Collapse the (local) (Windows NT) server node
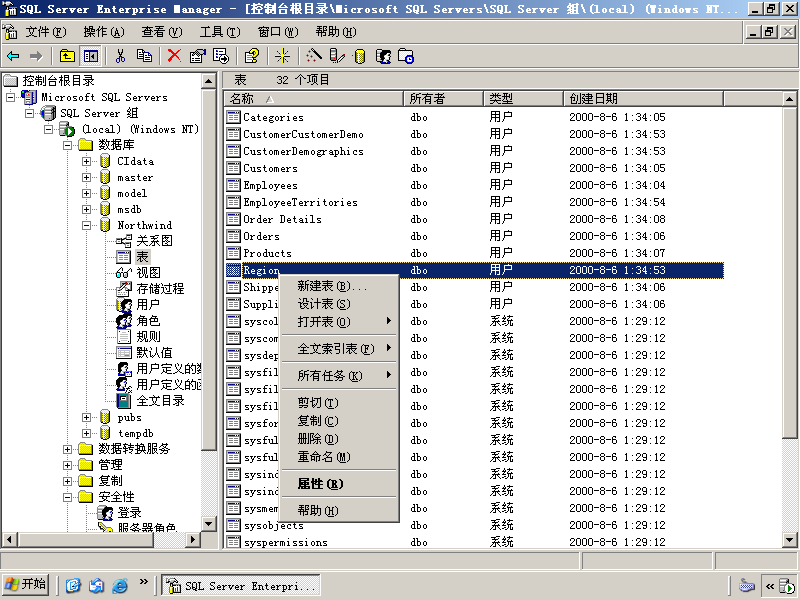 pos(48,129)
